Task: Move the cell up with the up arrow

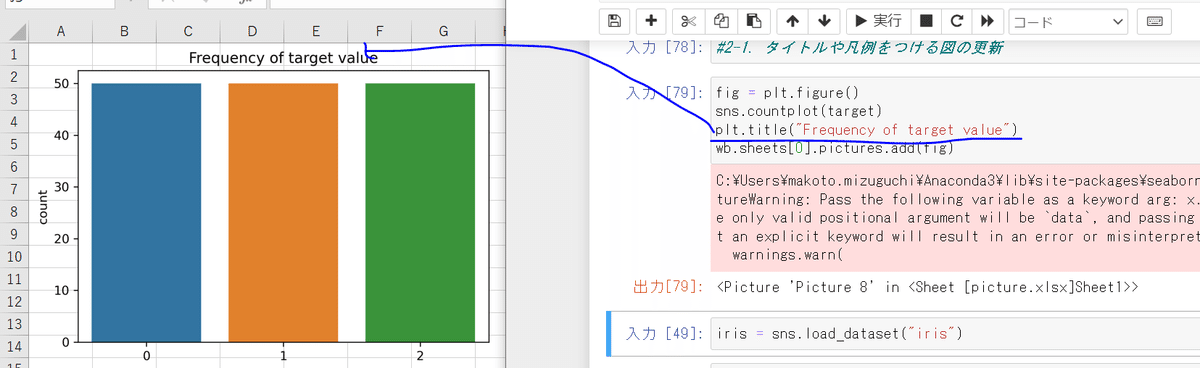Action: [791, 20]
